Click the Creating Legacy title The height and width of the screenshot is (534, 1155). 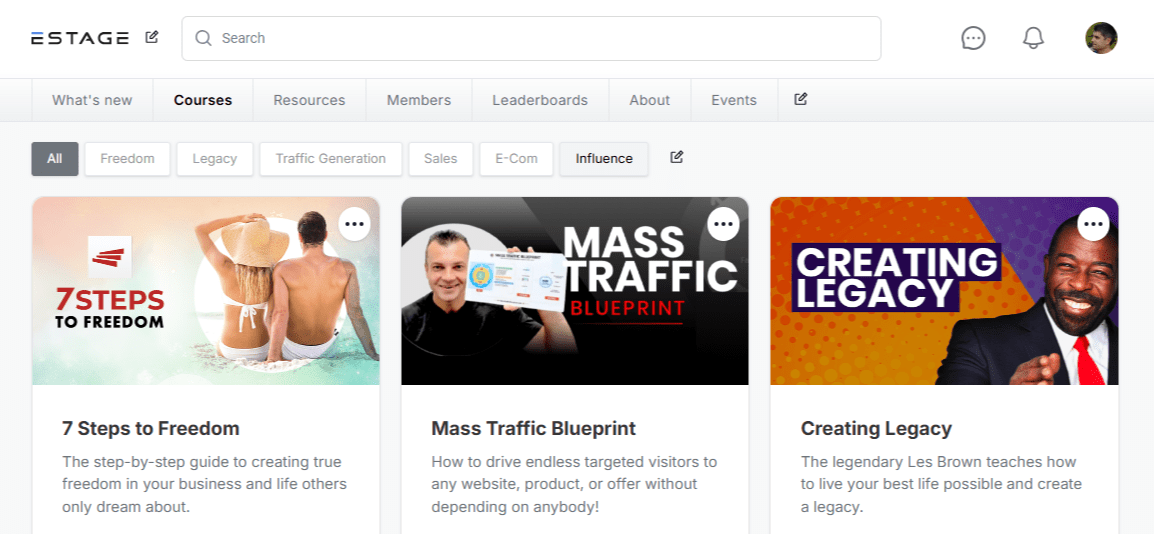(x=876, y=428)
